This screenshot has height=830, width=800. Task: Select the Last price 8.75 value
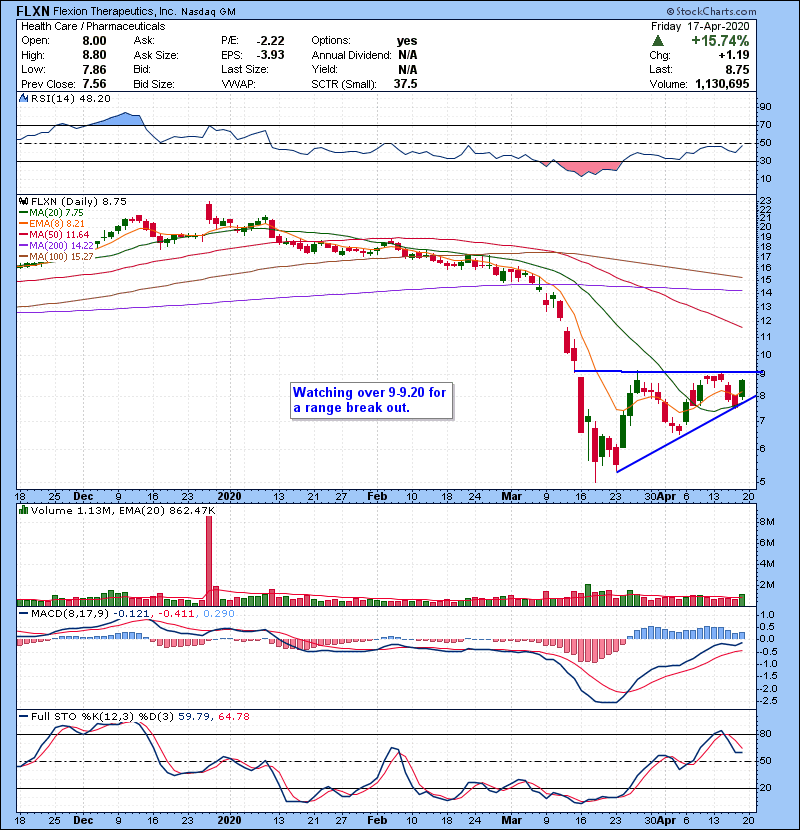pyautogui.click(x=737, y=69)
